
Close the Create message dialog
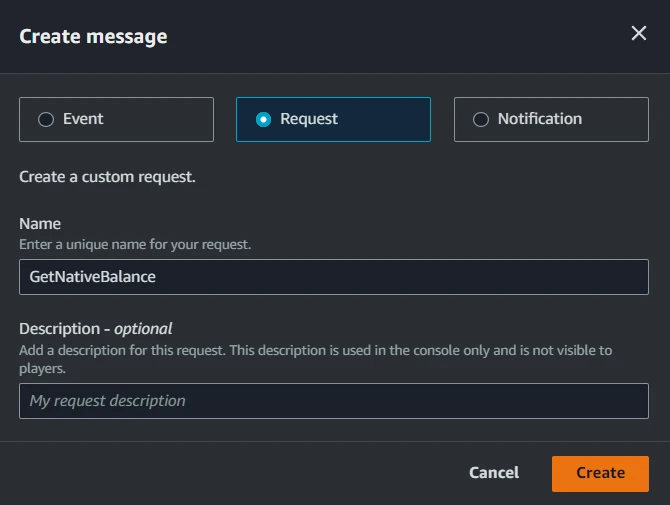click(x=638, y=34)
